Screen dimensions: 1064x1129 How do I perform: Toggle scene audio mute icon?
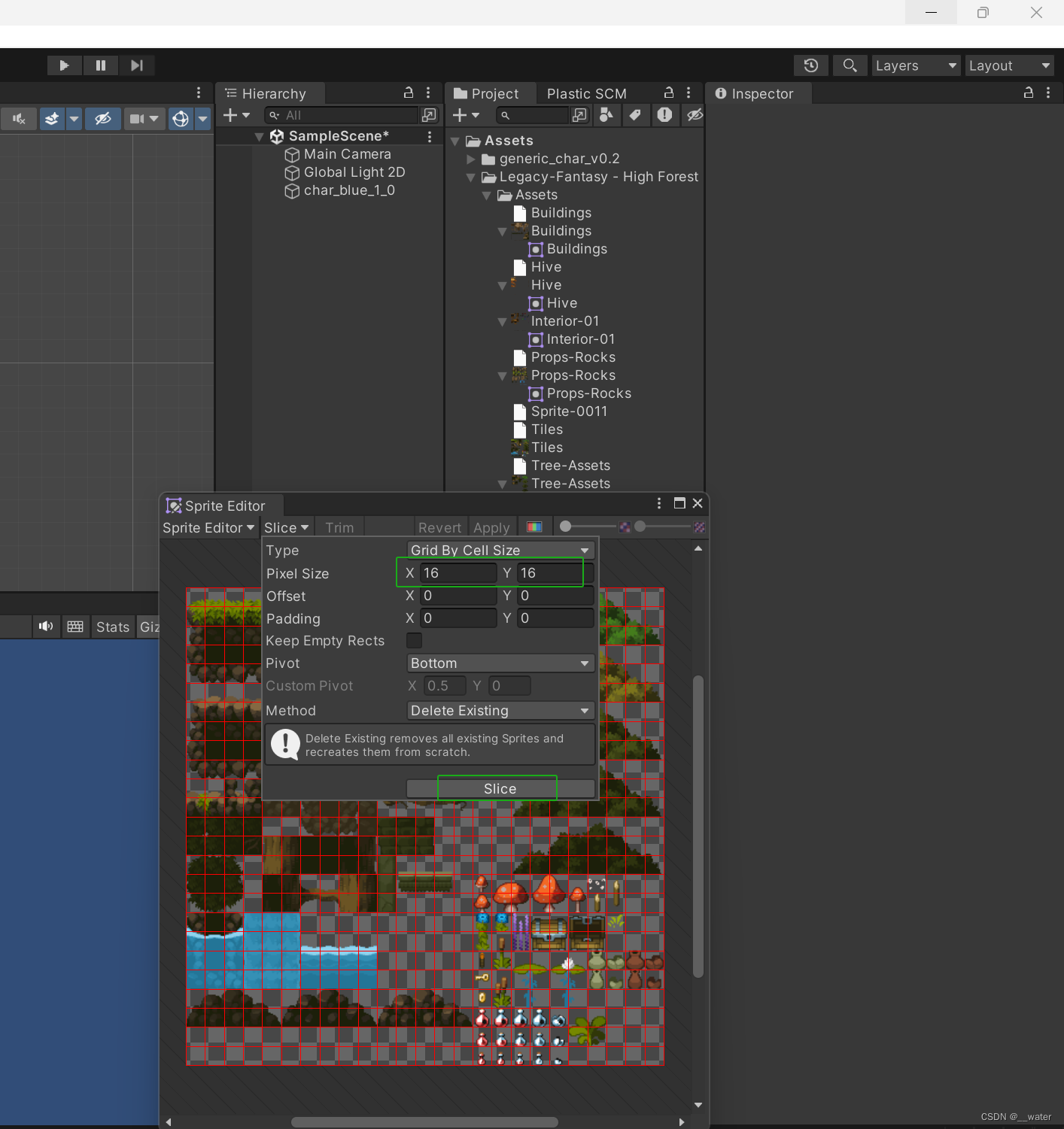pyautogui.click(x=19, y=118)
